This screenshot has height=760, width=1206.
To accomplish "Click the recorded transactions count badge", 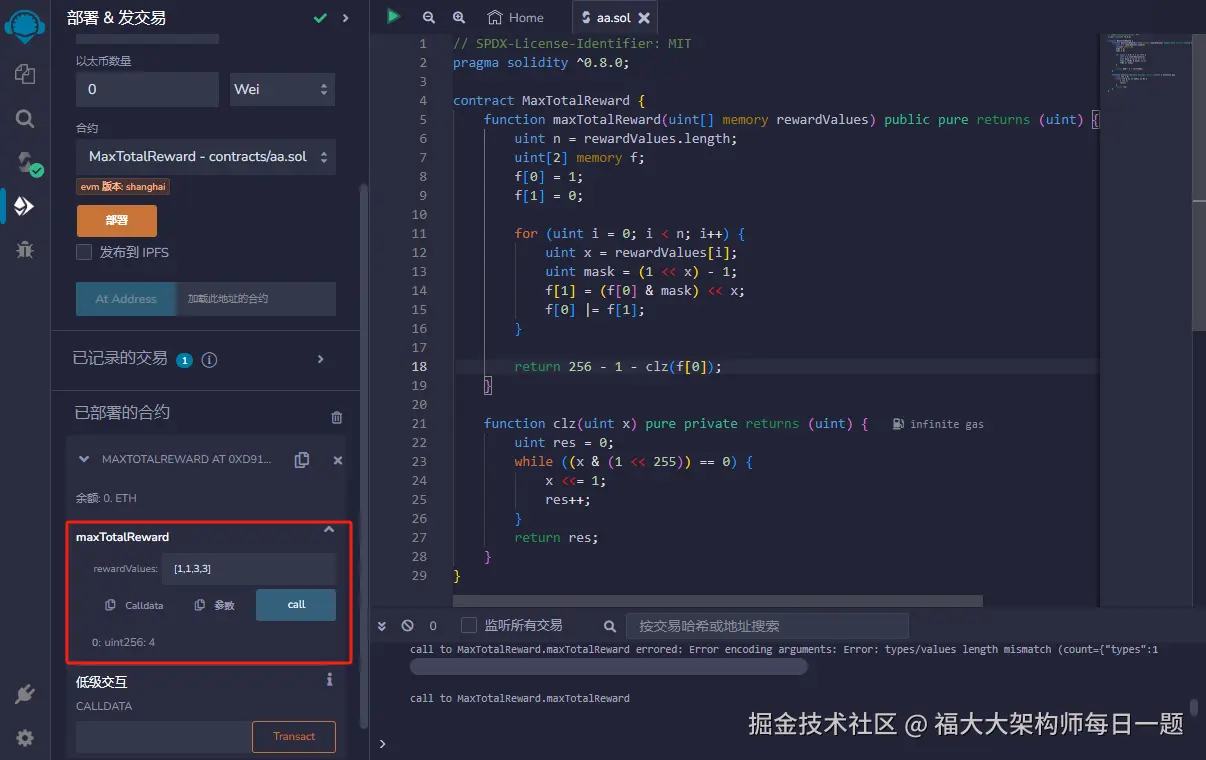I will (184, 360).
